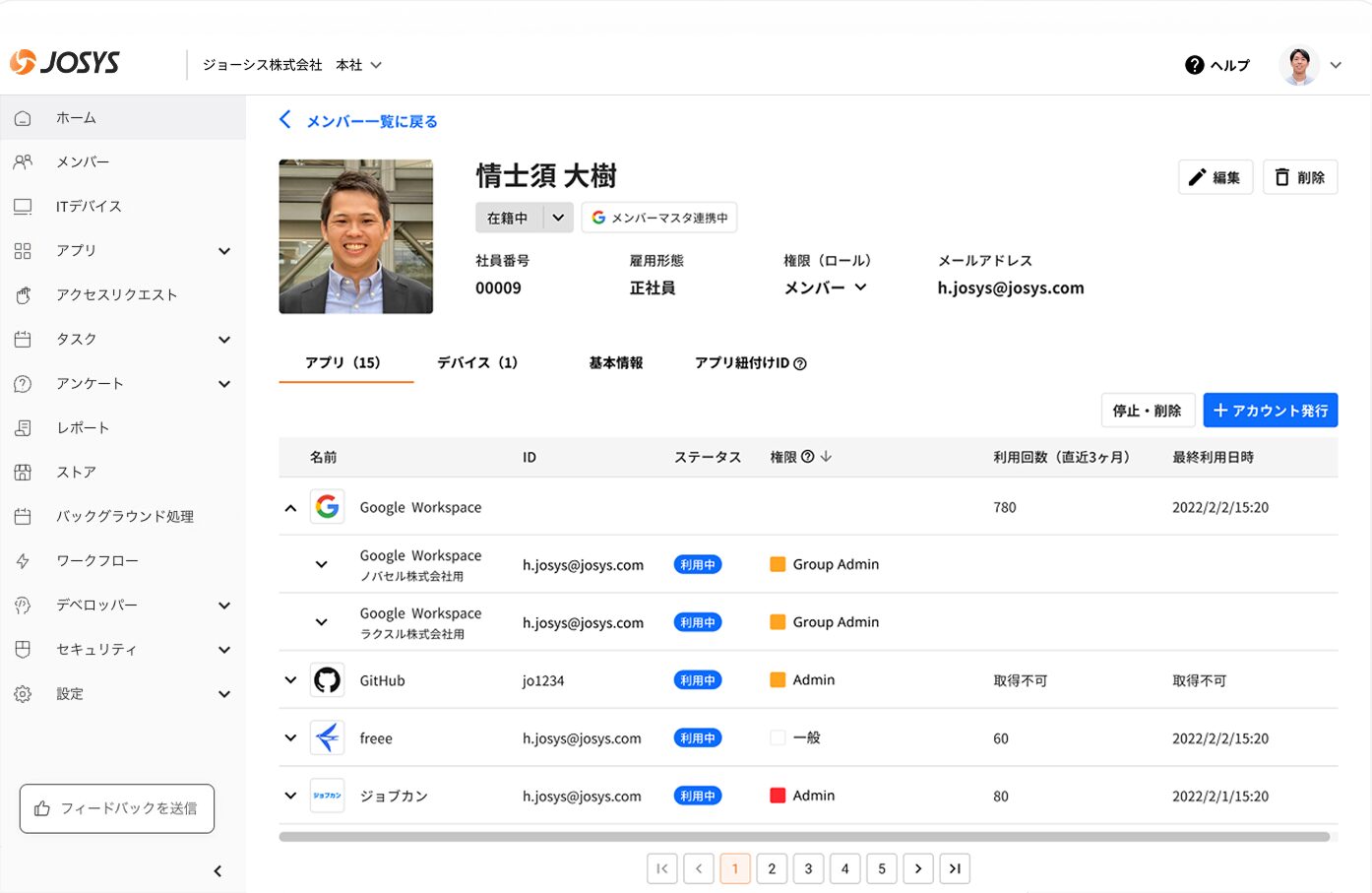Viewport: 1372px width, 893px height.
Task: Expand the ジョブカン row
Action: coord(290,796)
